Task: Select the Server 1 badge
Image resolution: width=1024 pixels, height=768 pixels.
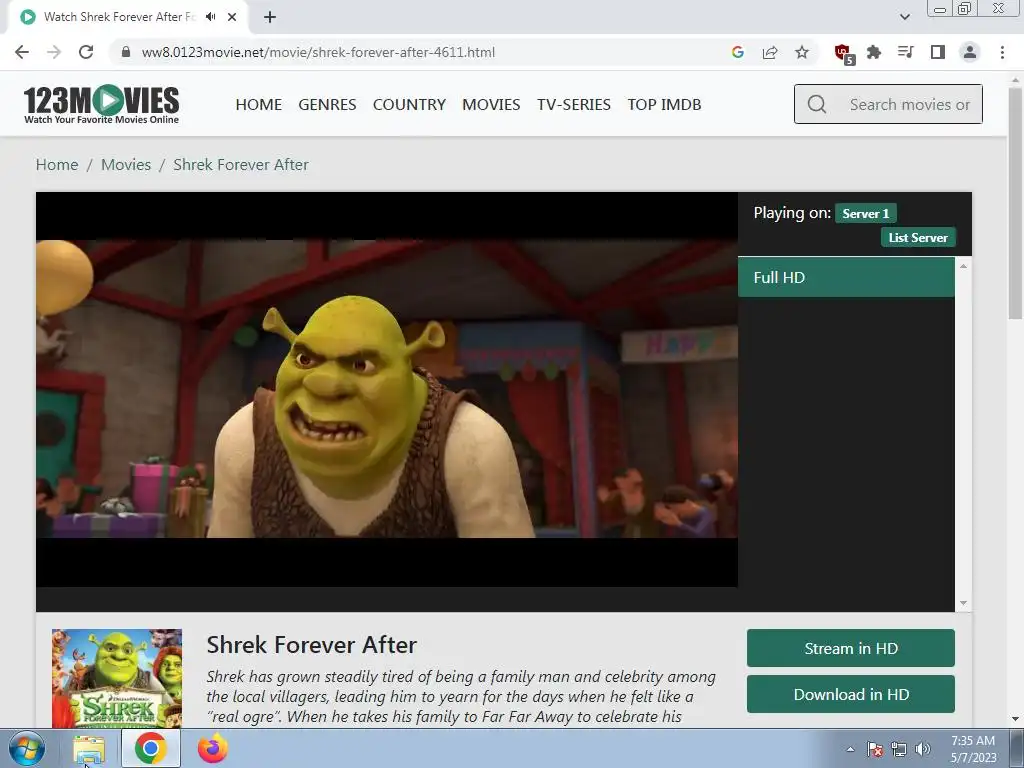Action: (x=865, y=214)
